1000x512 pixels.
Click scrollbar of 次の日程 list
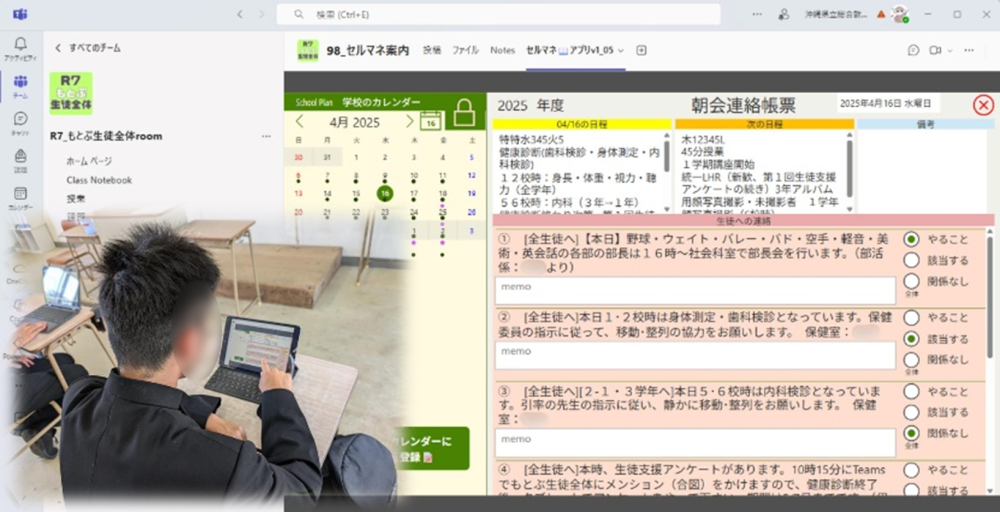pyautogui.click(x=849, y=172)
